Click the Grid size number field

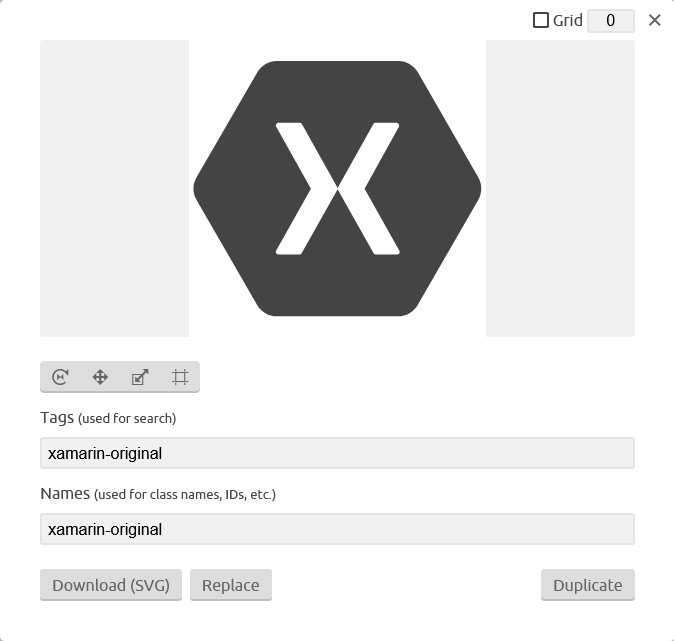coord(611,21)
